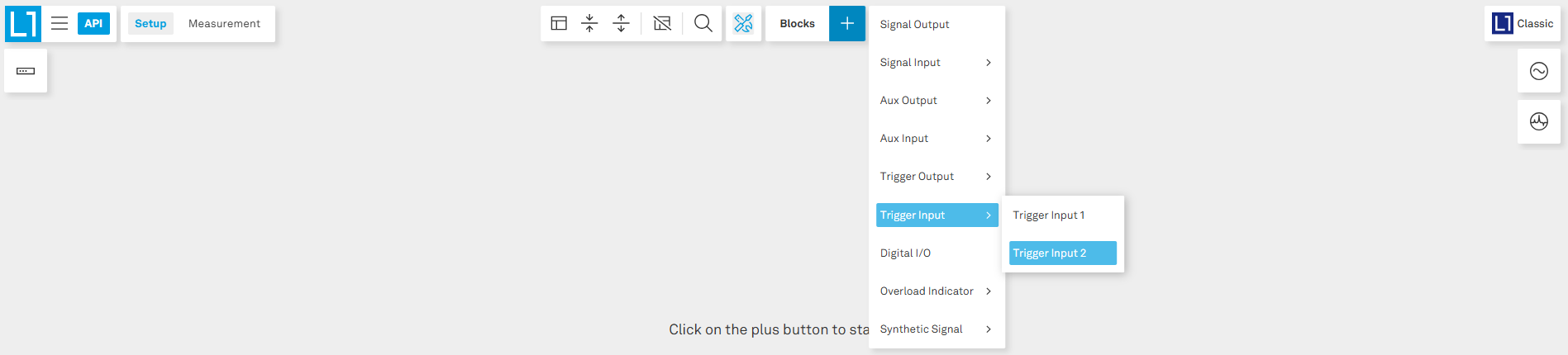Click the layout panel icon

[559, 23]
